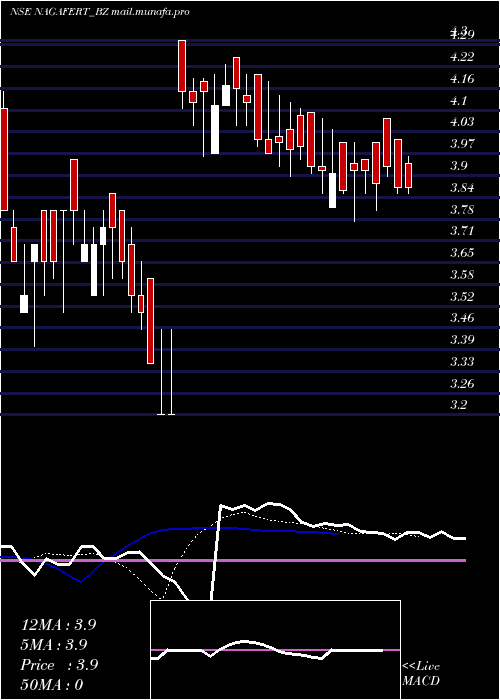Click the small white candle at 3.52

24,304
